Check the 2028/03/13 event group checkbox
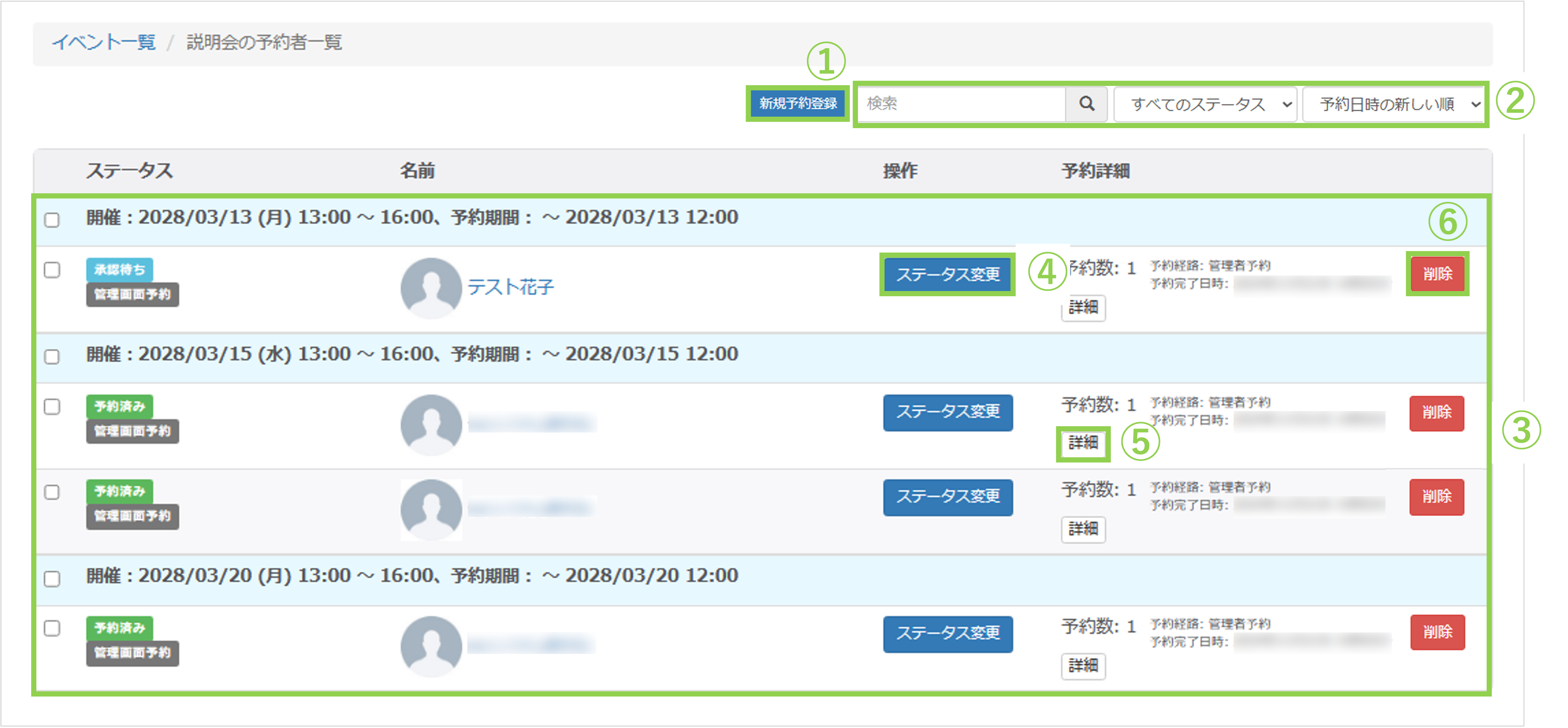Screen dimensions: 1568x728 [x=52, y=220]
